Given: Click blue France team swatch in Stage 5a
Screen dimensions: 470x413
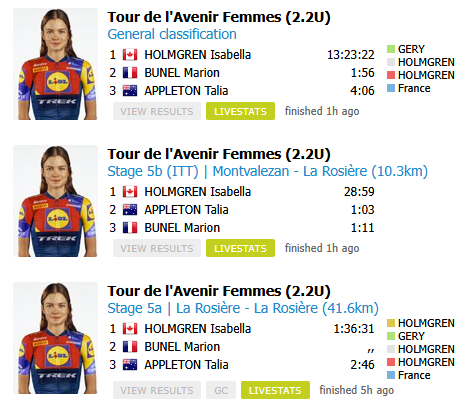Looking at the screenshot, I should pos(391,375).
